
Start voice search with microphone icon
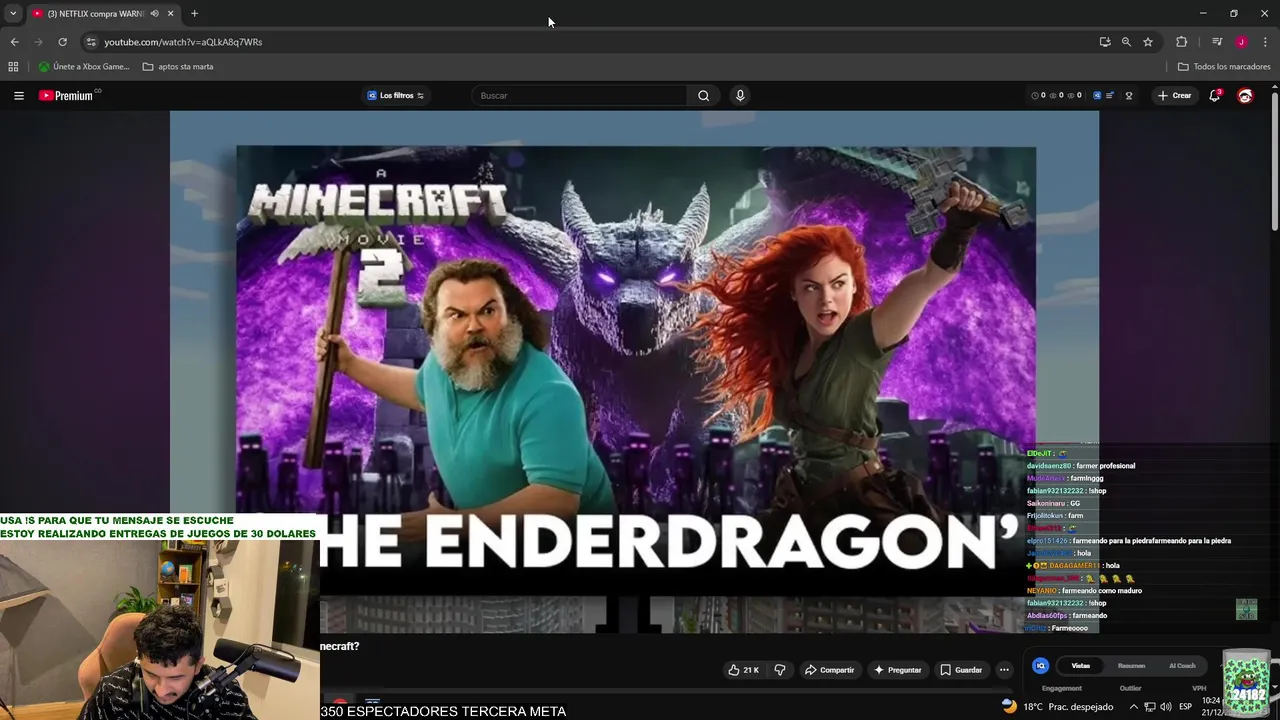tap(740, 96)
